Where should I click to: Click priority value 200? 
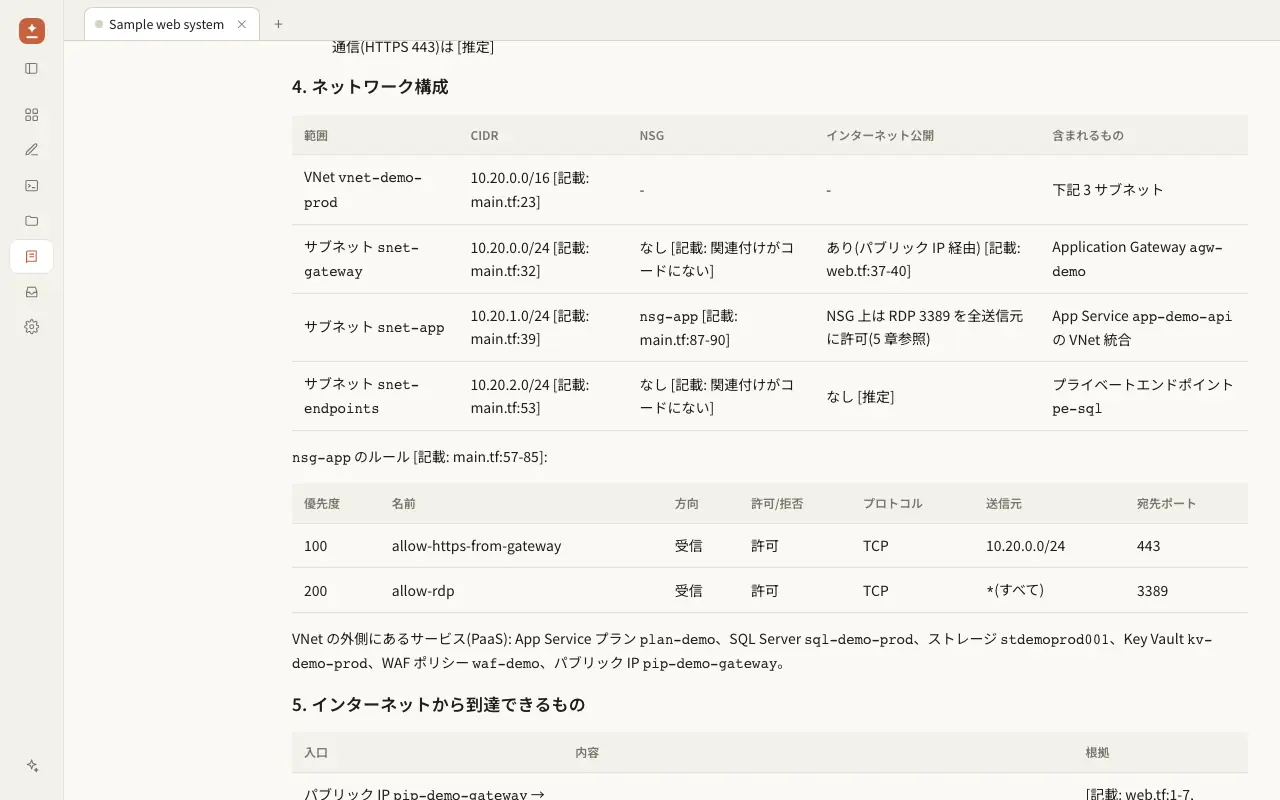click(x=316, y=591)
